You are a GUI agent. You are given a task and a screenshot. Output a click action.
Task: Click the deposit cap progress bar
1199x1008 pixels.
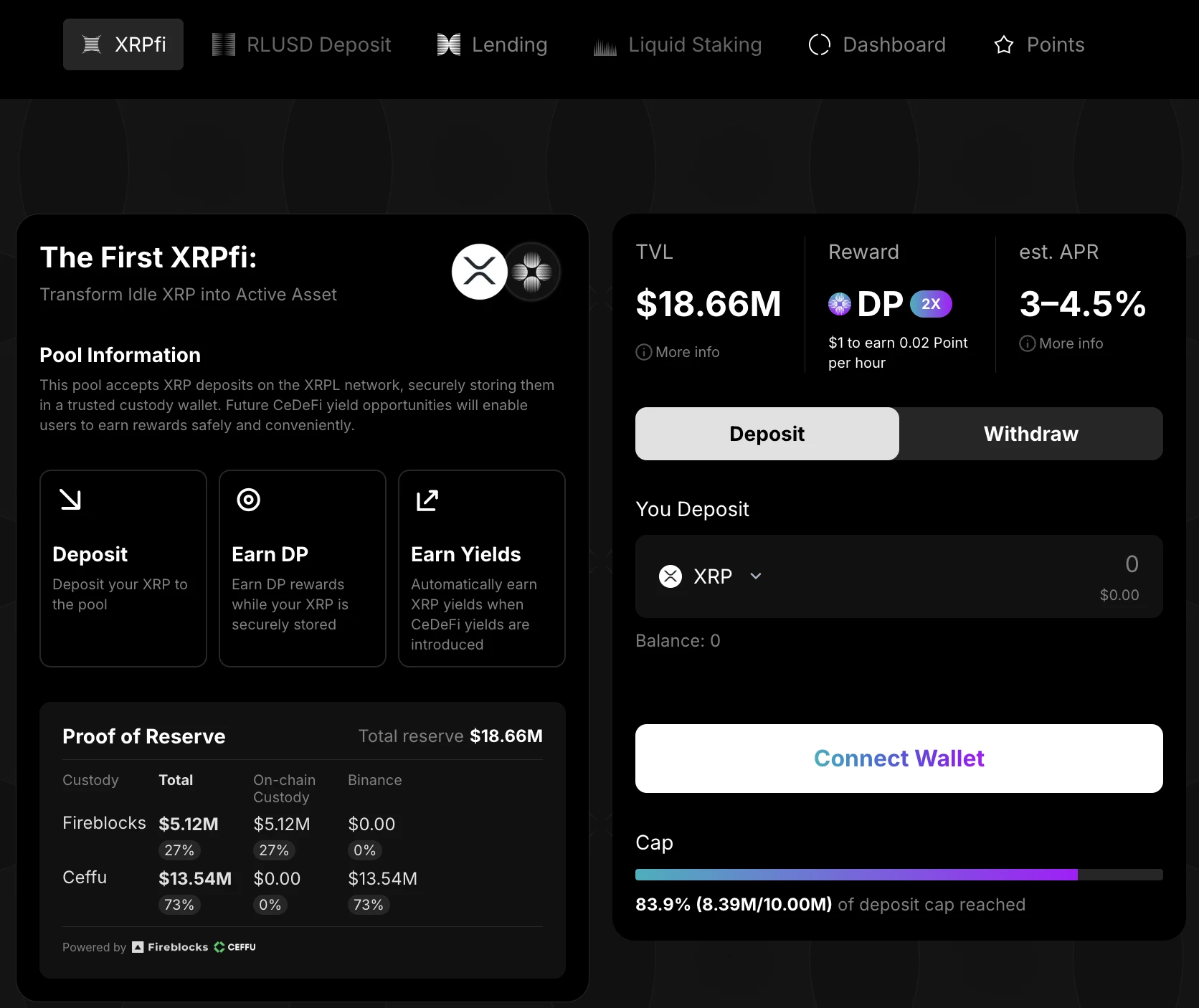click(x=898, y=874)
